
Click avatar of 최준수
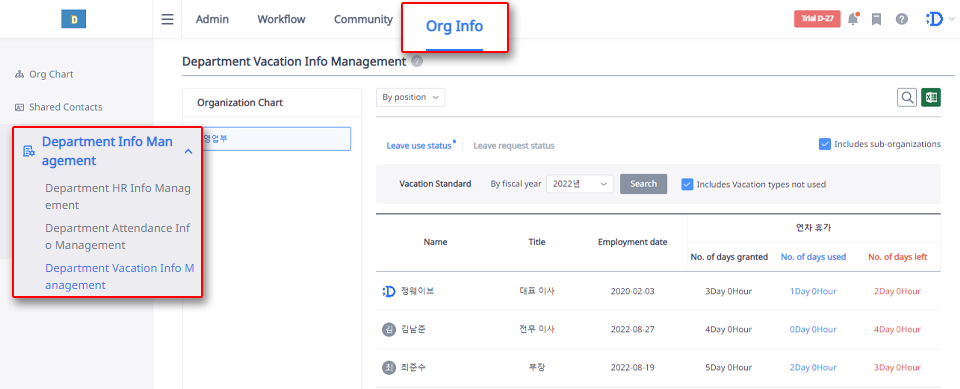coord(389,368)
